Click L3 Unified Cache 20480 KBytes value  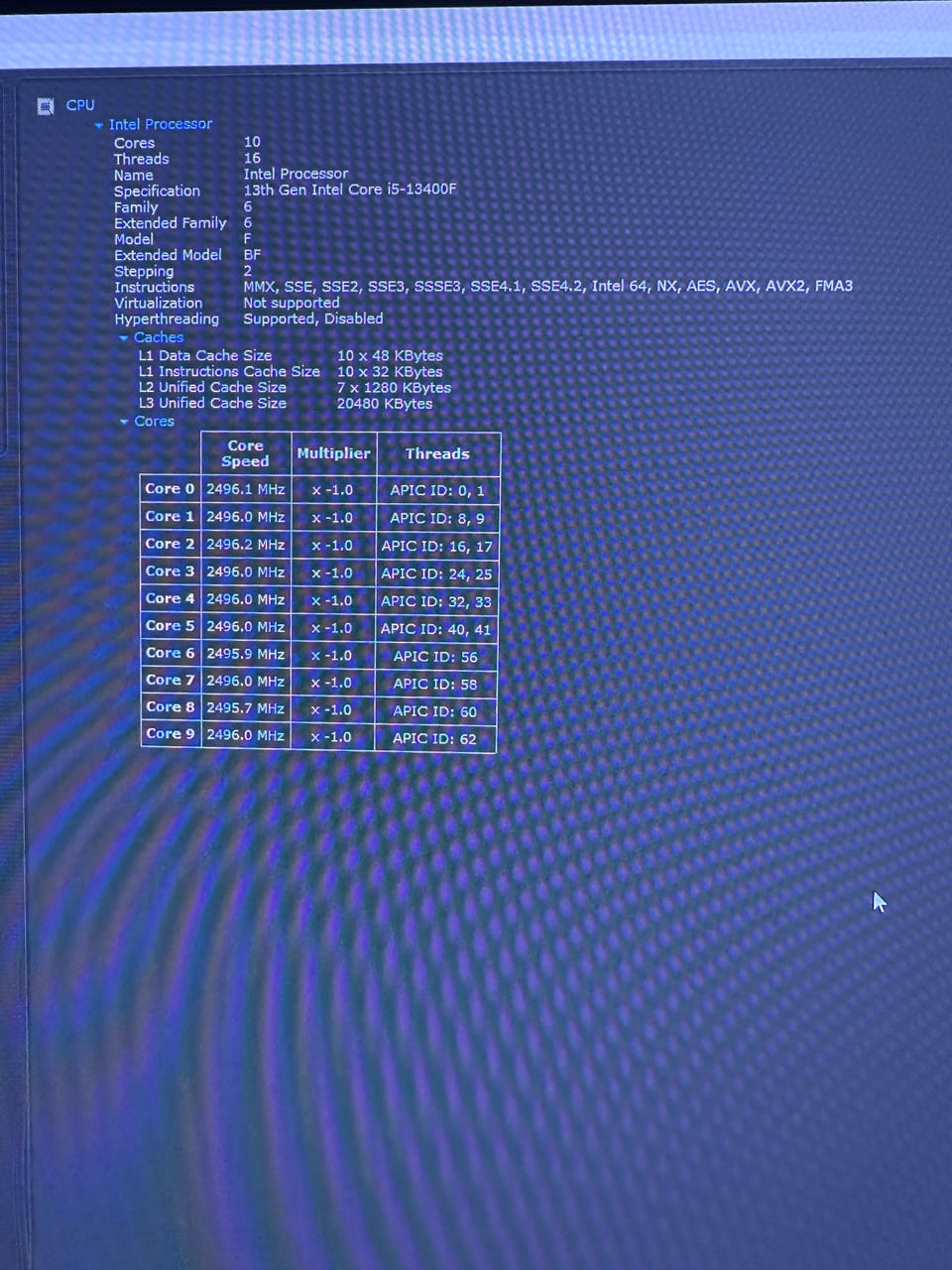tap(385, 404)
